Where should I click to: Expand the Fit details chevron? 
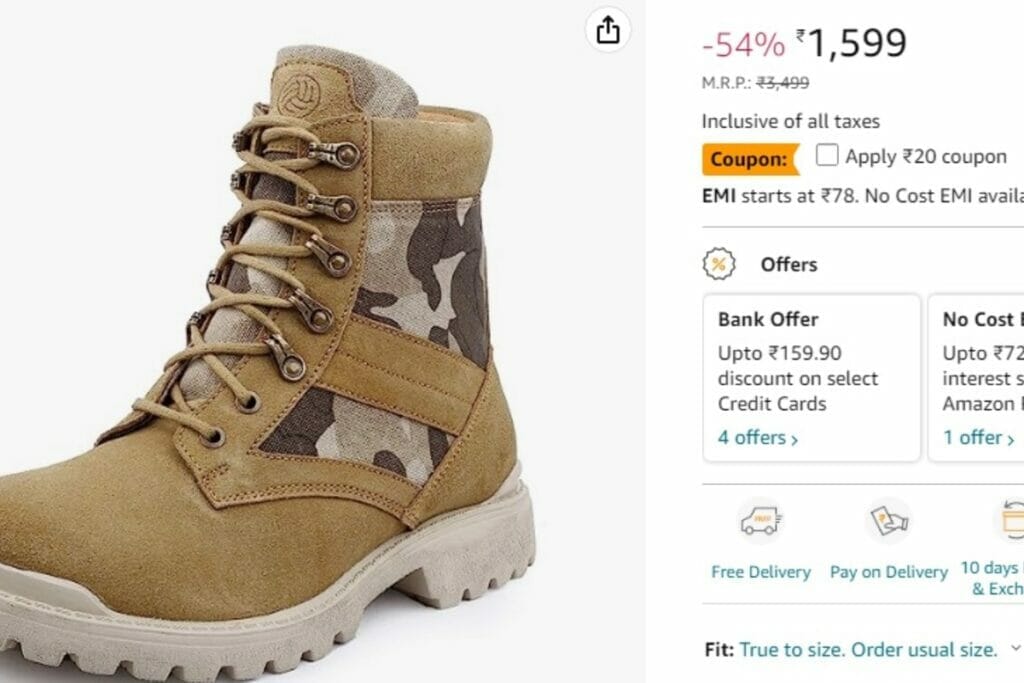1016,650
